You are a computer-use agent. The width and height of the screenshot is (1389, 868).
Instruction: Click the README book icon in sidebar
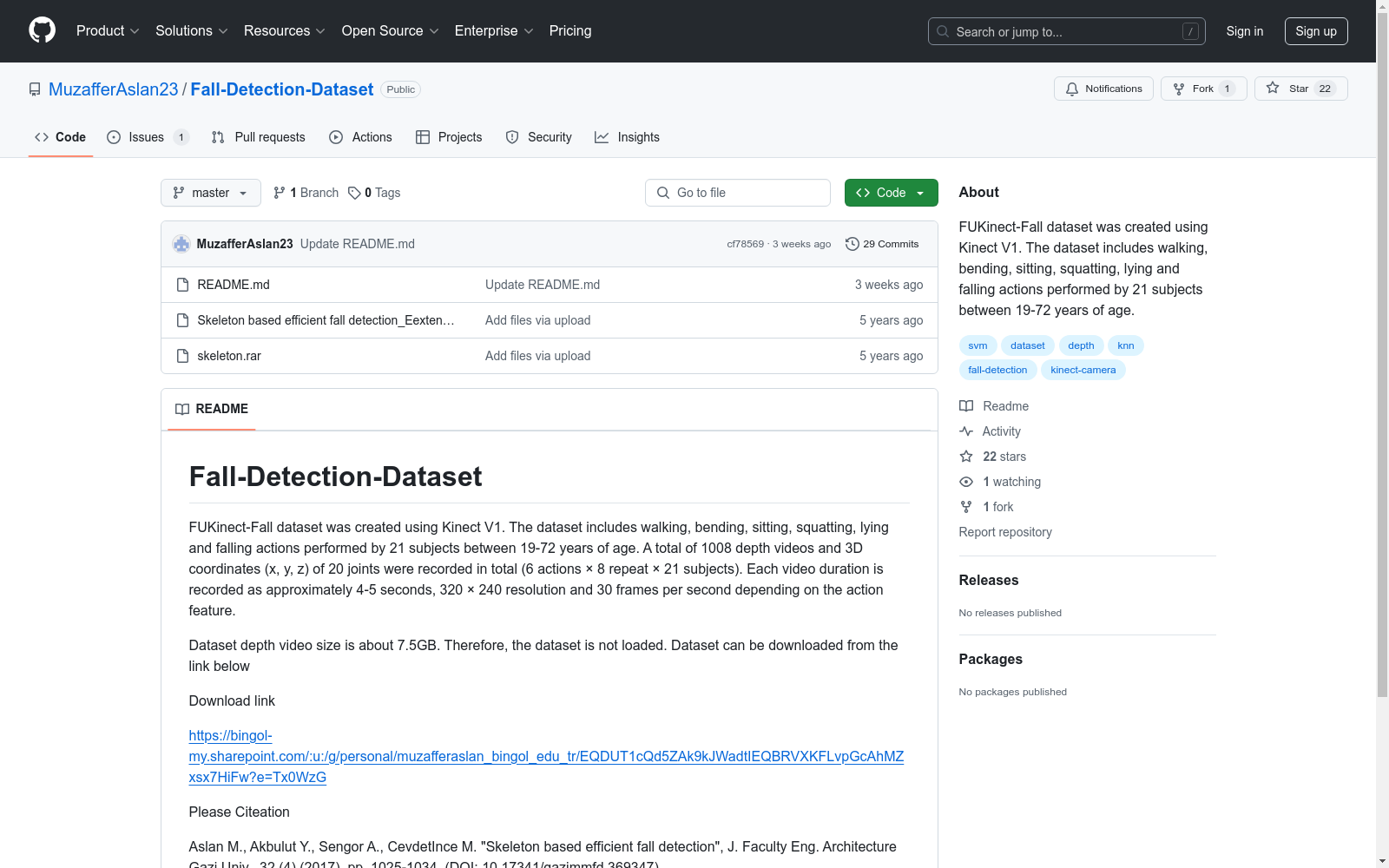click(x=966, y=406)
